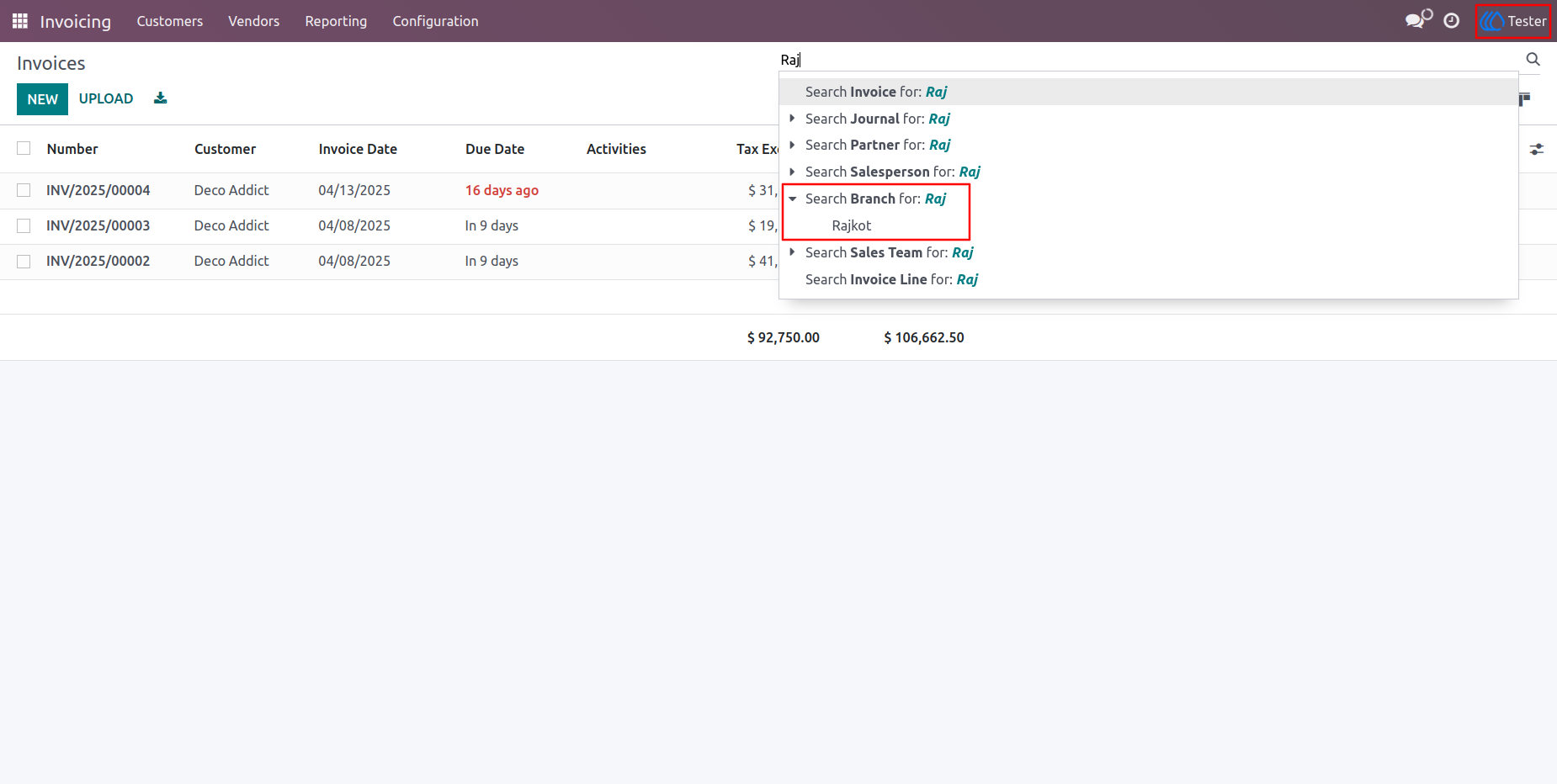Expand the Search Sales Team for Raj option
The height and width of the screenshot is (784, 1557).
click(792, 252)
